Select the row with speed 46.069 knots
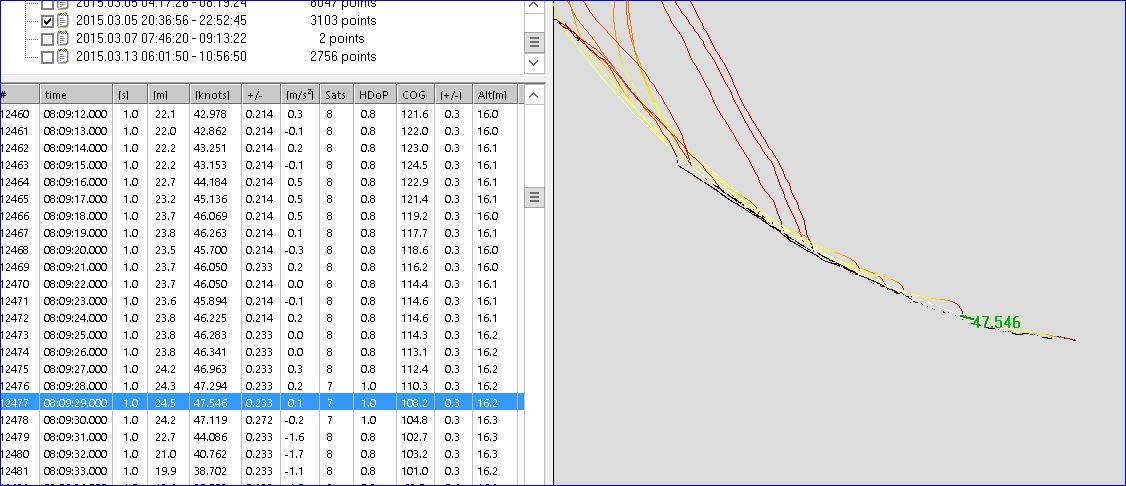This screenshot has height=486, width=1126. pyautogui.click(x=211, y=216)
